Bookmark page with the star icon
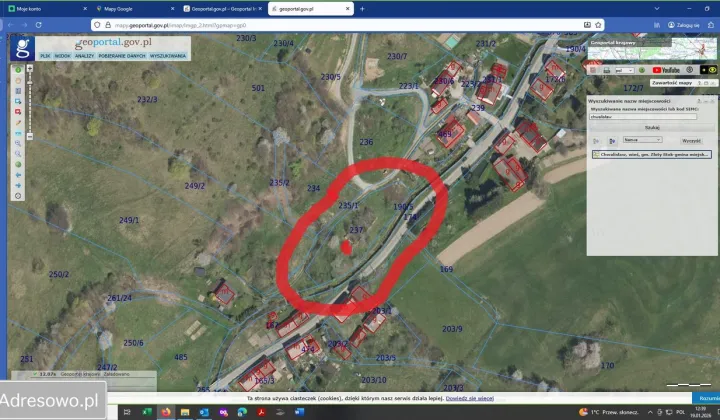Image resolution: width=720 pixels, height=420 pixels. [598, 25]
